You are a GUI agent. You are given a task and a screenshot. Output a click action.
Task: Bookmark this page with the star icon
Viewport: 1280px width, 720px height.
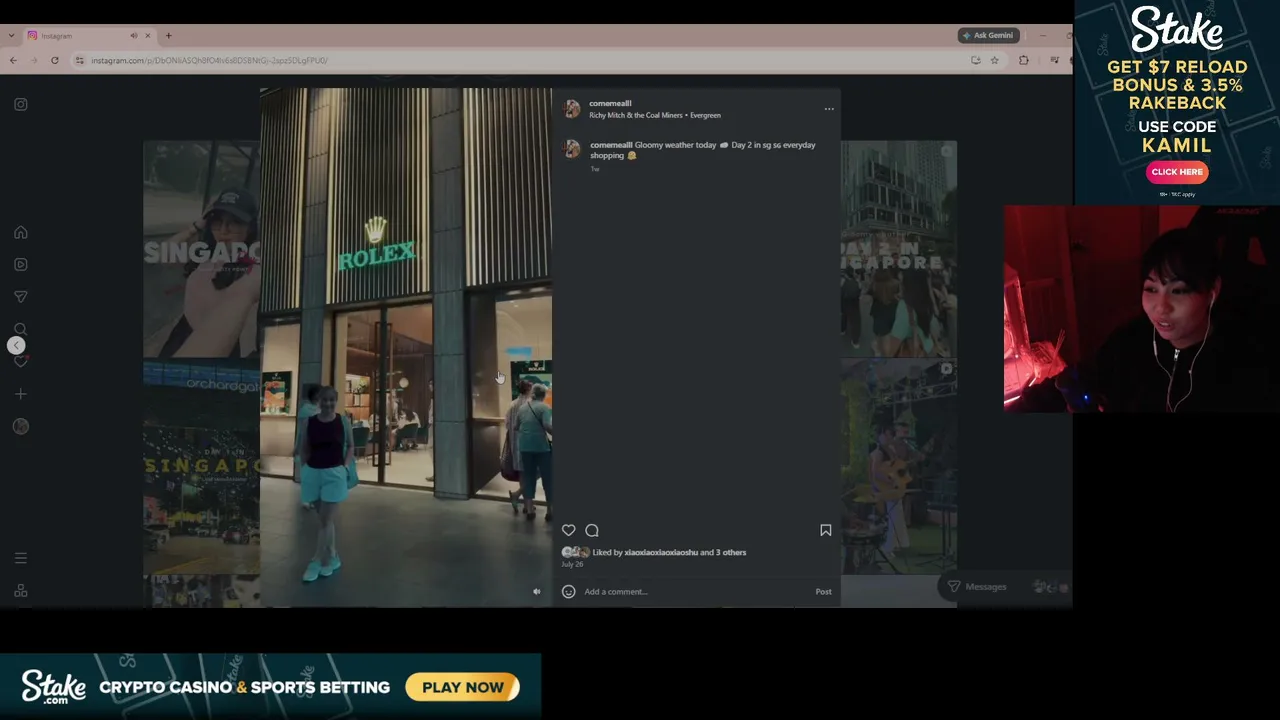994,60
